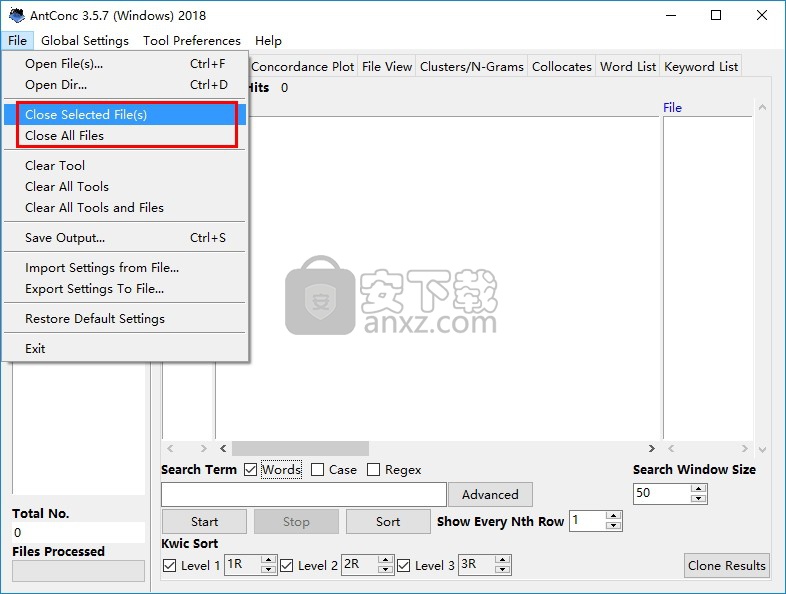
Task: Increase Level 3 sort position
Action: coord(503,560)
